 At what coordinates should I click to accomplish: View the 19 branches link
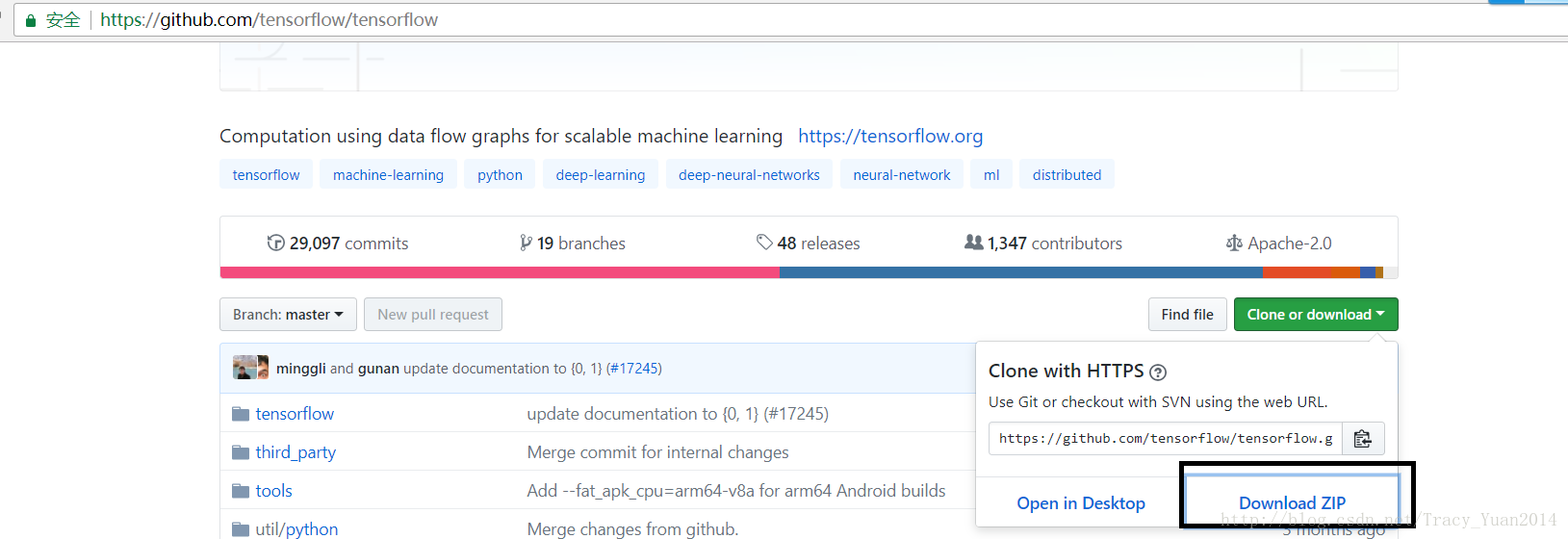pyautogui.click(x=573, y=244)
